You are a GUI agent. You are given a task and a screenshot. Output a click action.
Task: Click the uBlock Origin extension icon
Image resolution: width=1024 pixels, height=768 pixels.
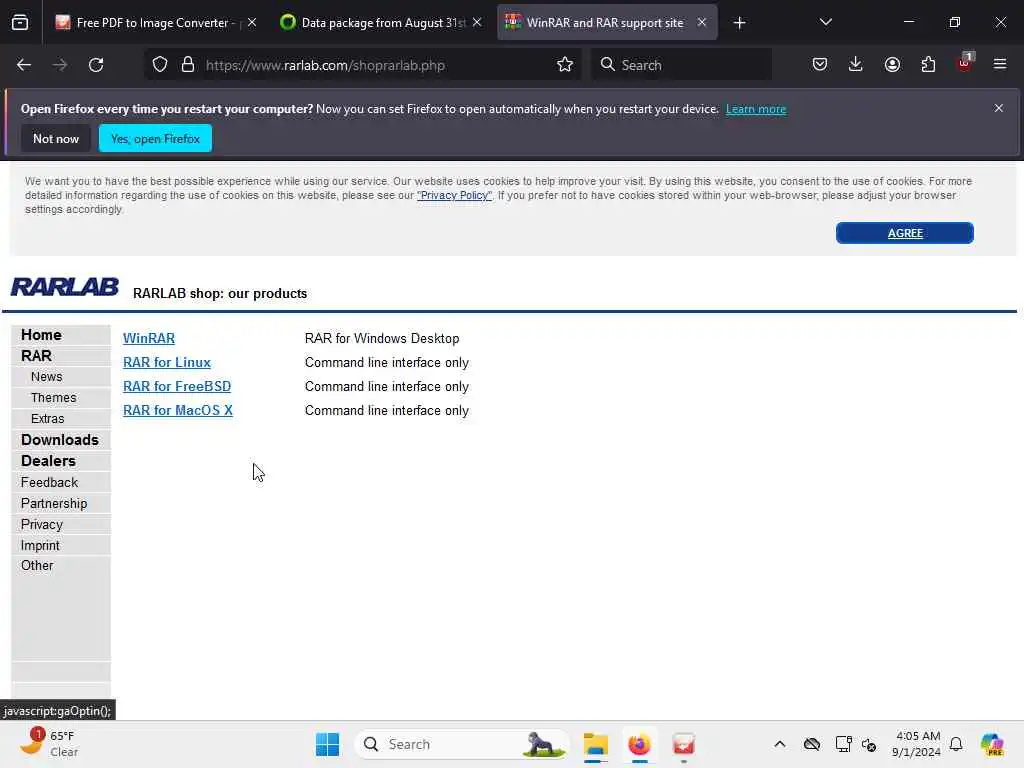coord(965,63)
